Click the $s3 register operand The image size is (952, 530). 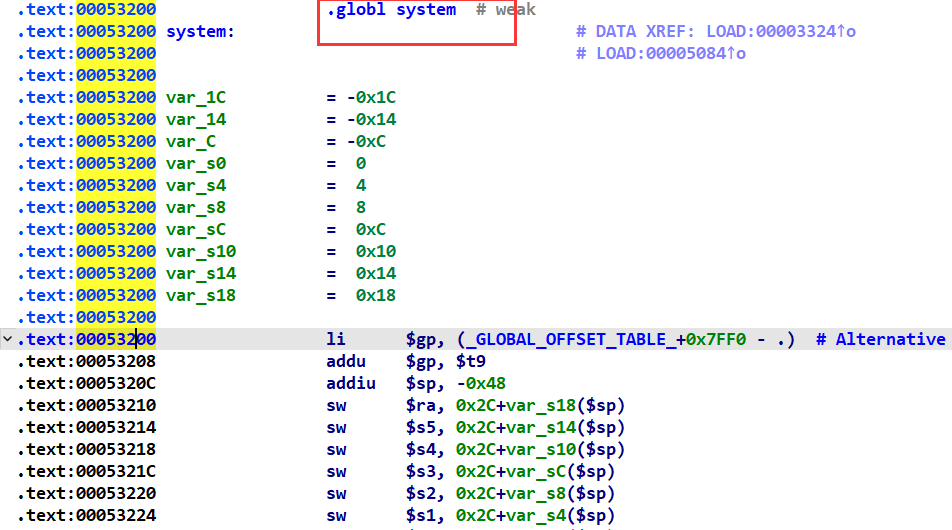pos(421,472)
